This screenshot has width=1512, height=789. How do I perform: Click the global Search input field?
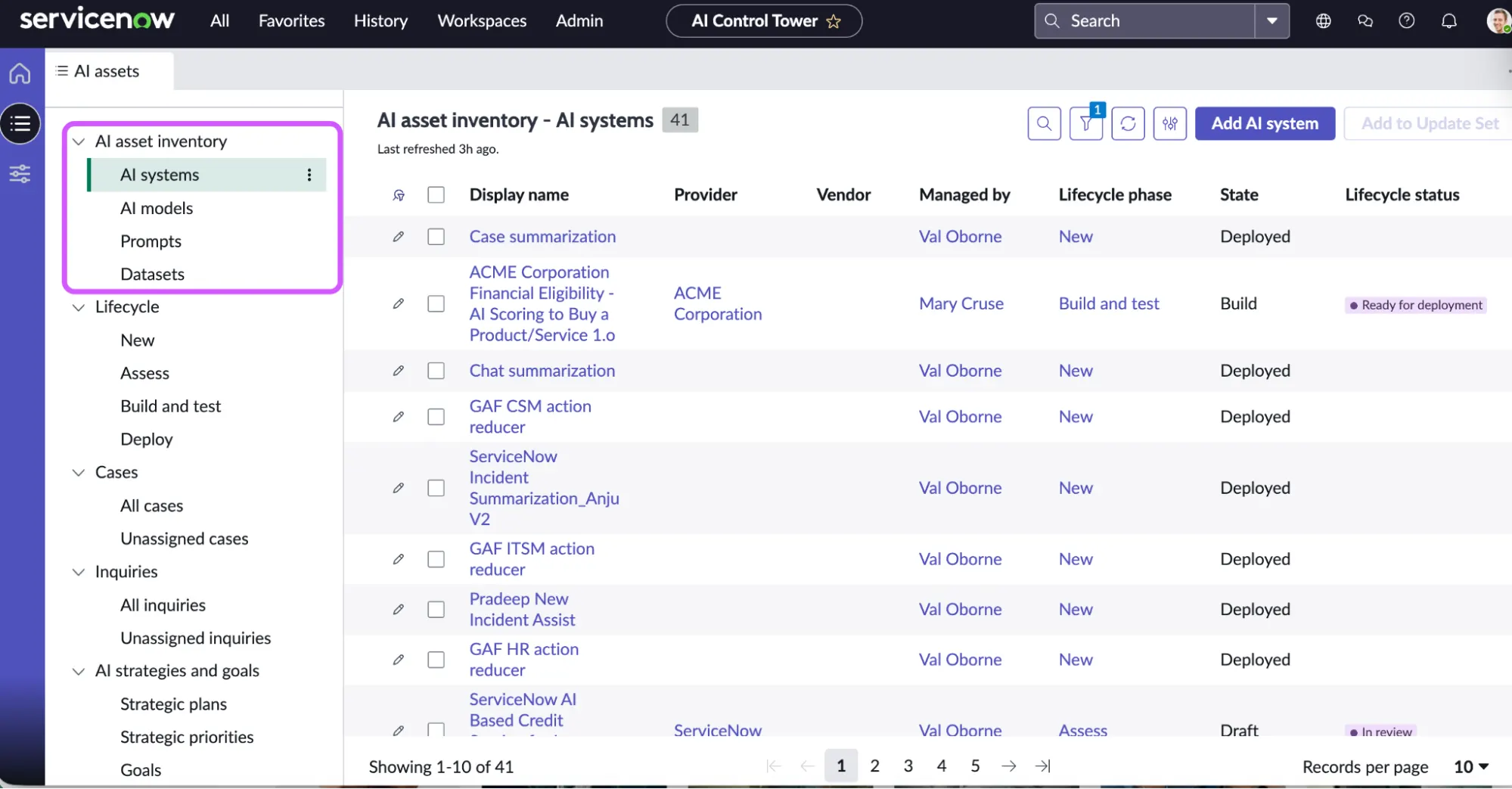1144,21
